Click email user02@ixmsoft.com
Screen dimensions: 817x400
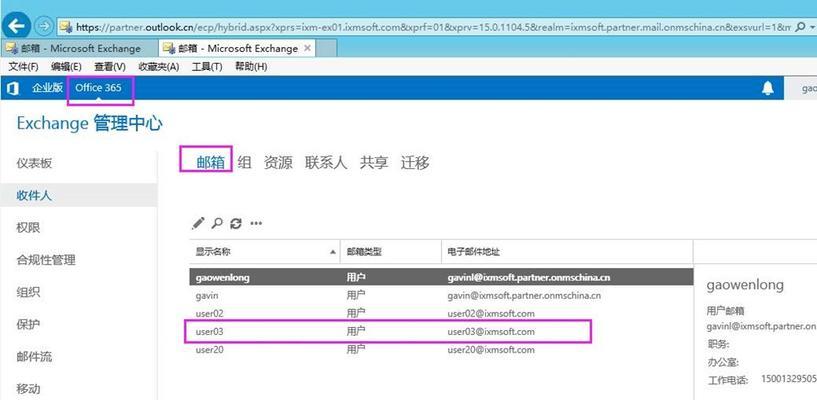pyautogui.click(x=491, y=314)
